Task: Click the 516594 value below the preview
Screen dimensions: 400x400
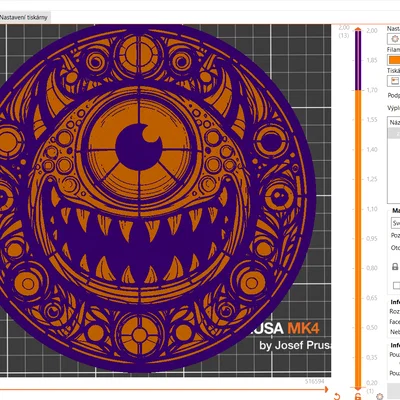Action: click(314, 381)
